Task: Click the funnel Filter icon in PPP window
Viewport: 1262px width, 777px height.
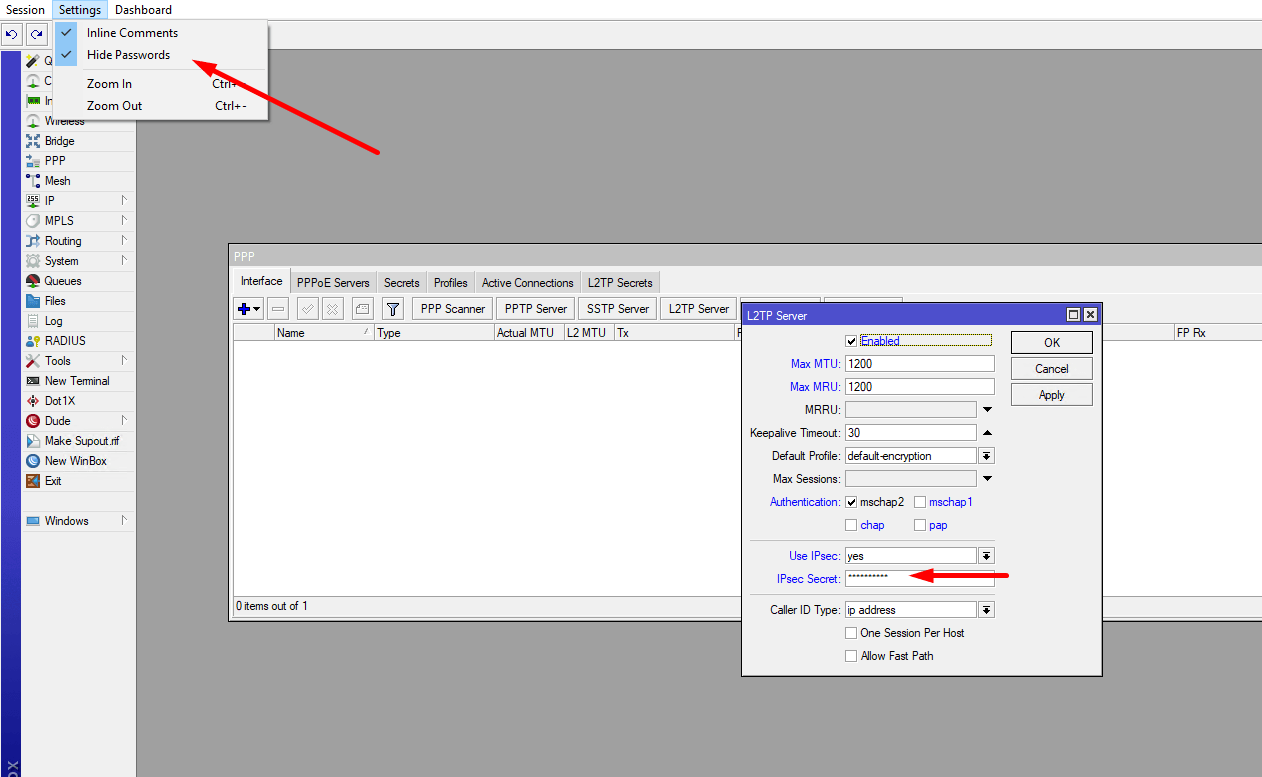Action: tap(393, 309)
